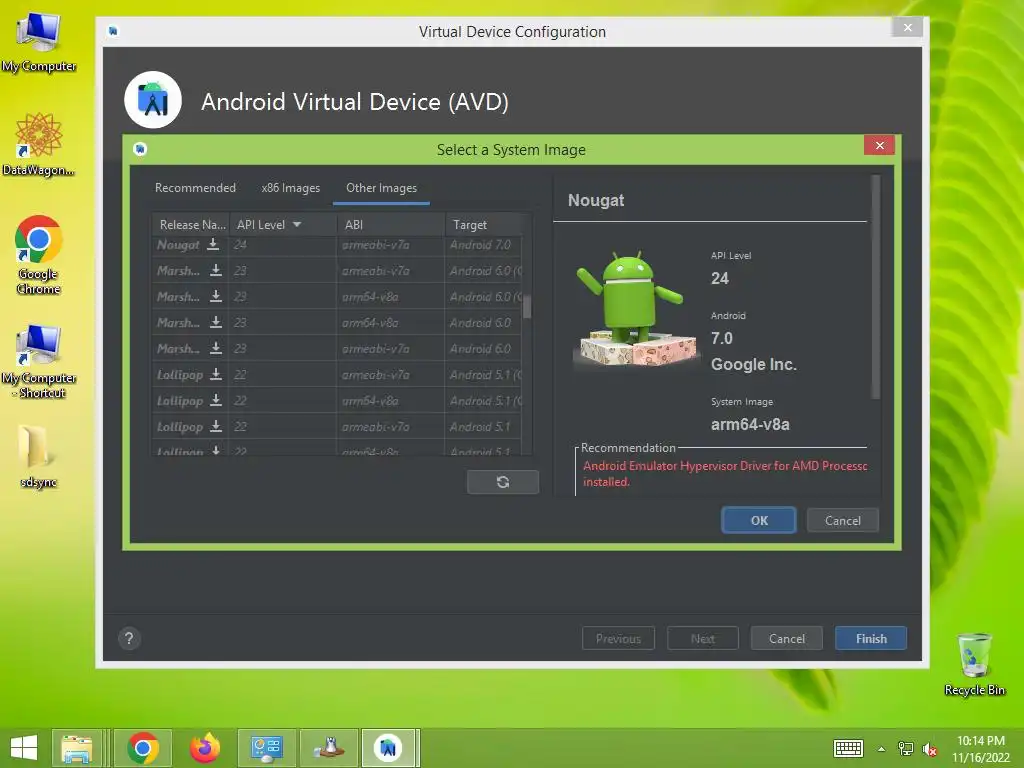Download Marshmallow armeabi-v7a image with Android 6.0 (G target
Screen dimensions: 1024x768
[216, 270]
